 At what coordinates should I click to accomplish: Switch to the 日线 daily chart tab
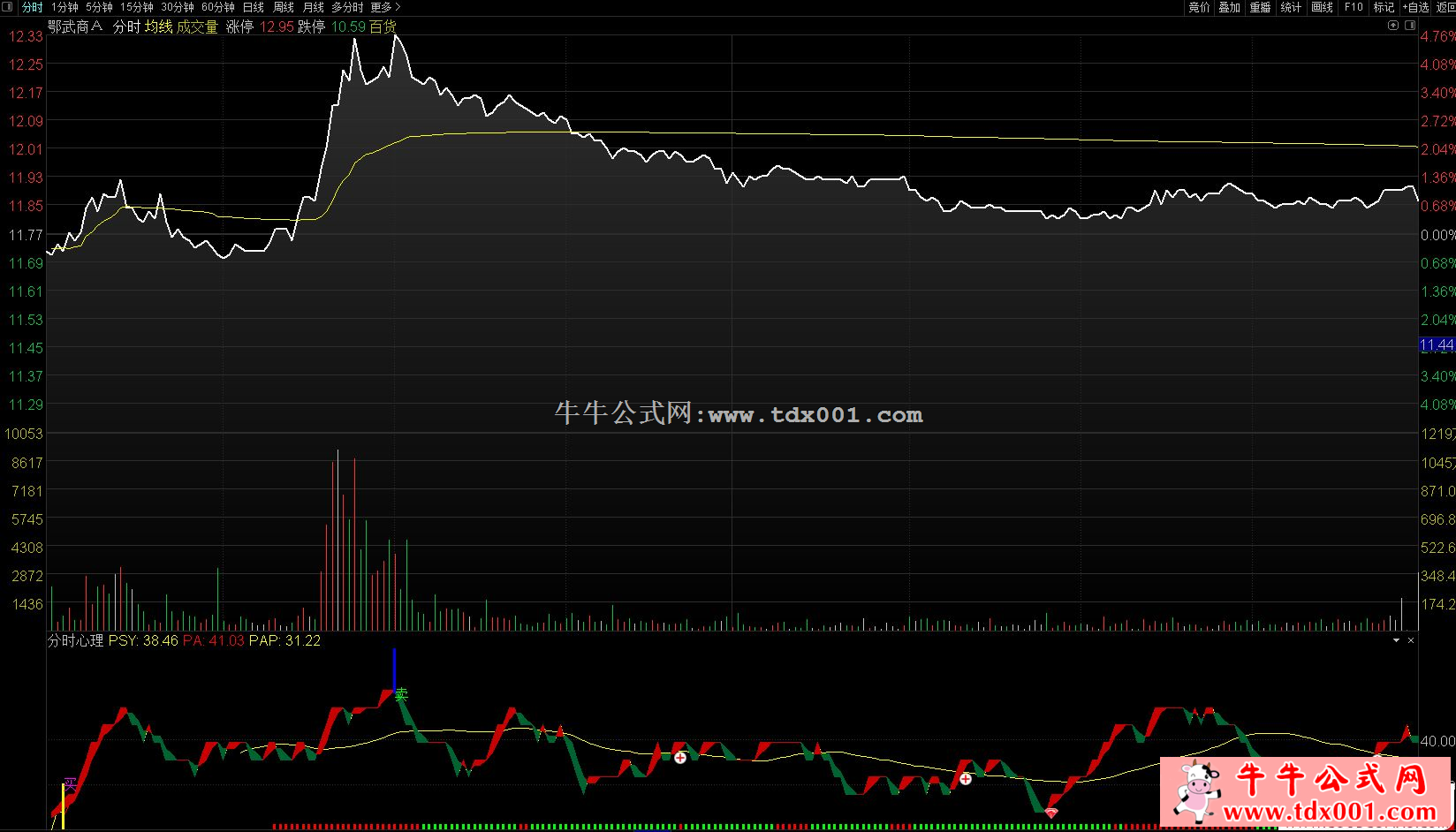click(254, 7)
